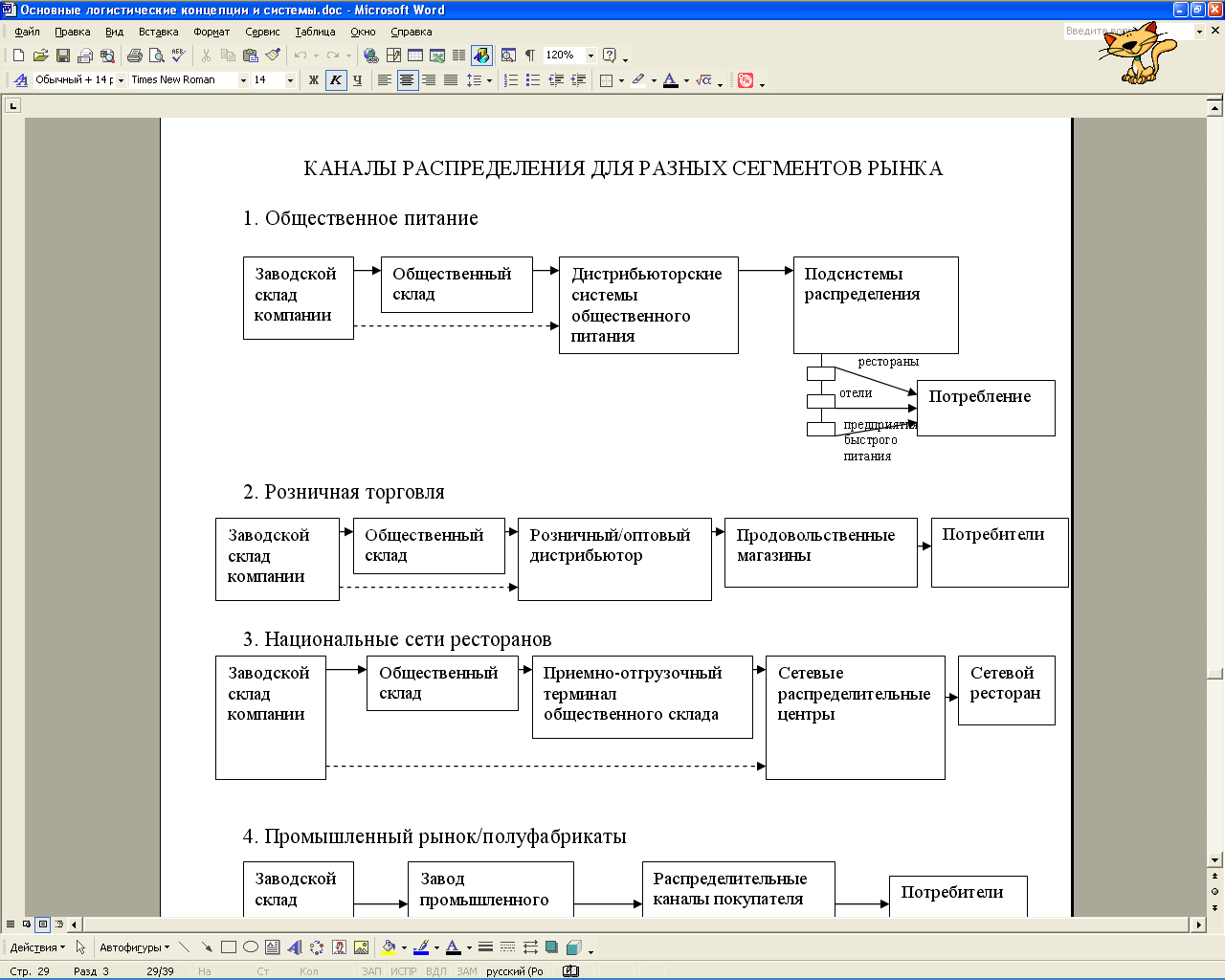The height and width of the screenshot is (980, 1225).
Task: Insert a Text Box from the drawing toolbar
Action: (x=273, y=947)
